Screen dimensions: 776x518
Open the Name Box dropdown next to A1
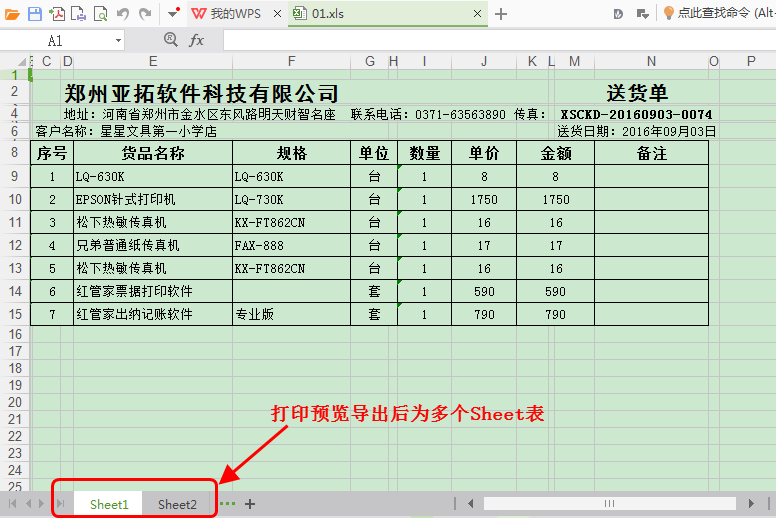(118, 41)
